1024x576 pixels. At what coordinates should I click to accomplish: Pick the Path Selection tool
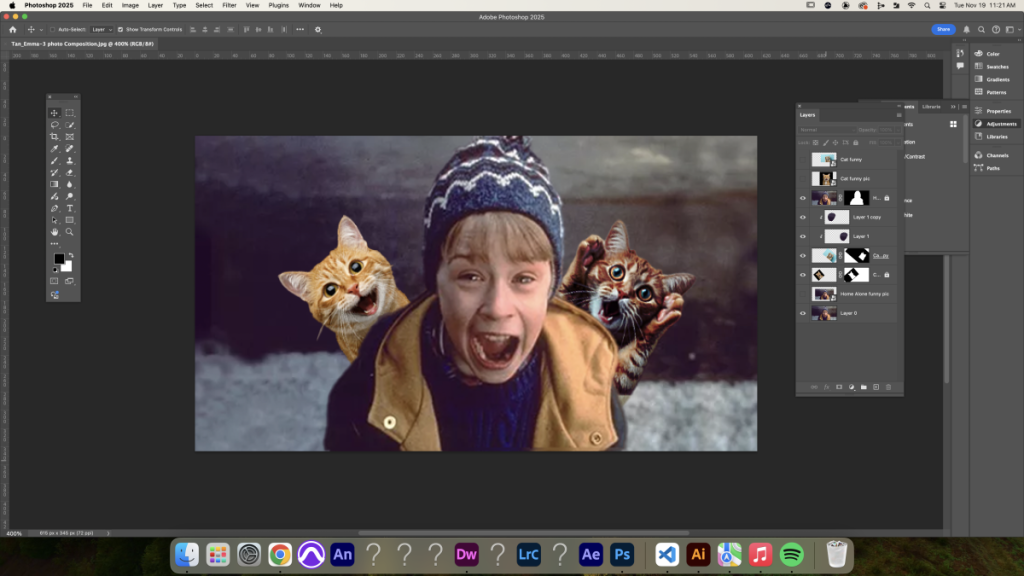tap(55, 220)
